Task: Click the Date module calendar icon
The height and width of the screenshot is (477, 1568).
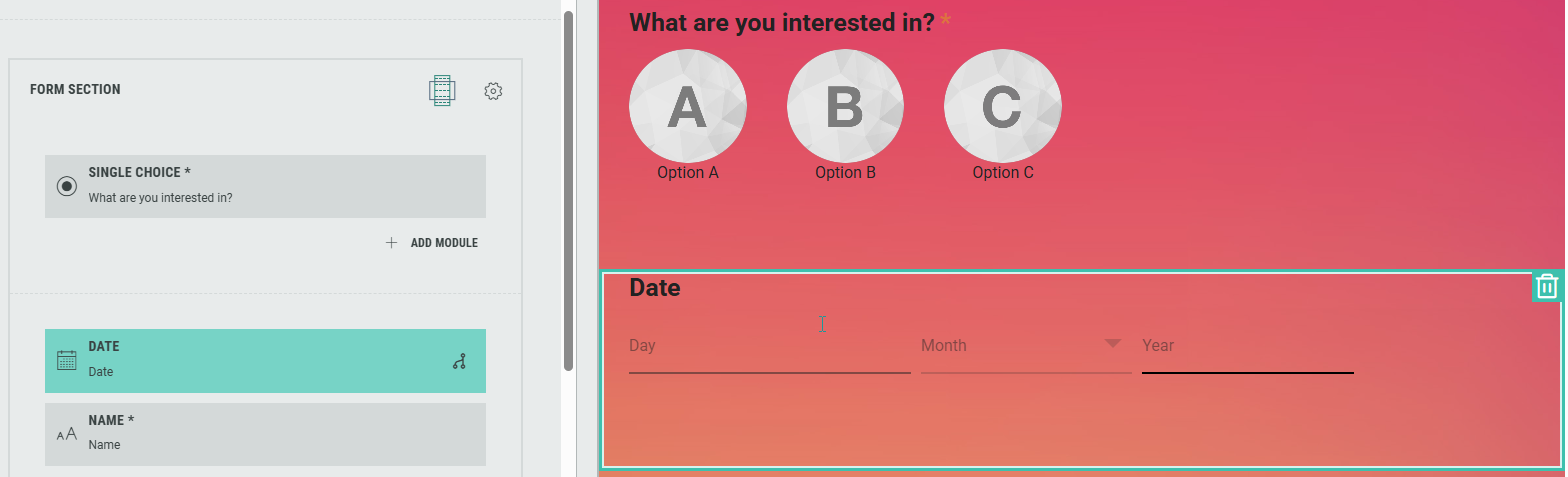Action: 67,360
